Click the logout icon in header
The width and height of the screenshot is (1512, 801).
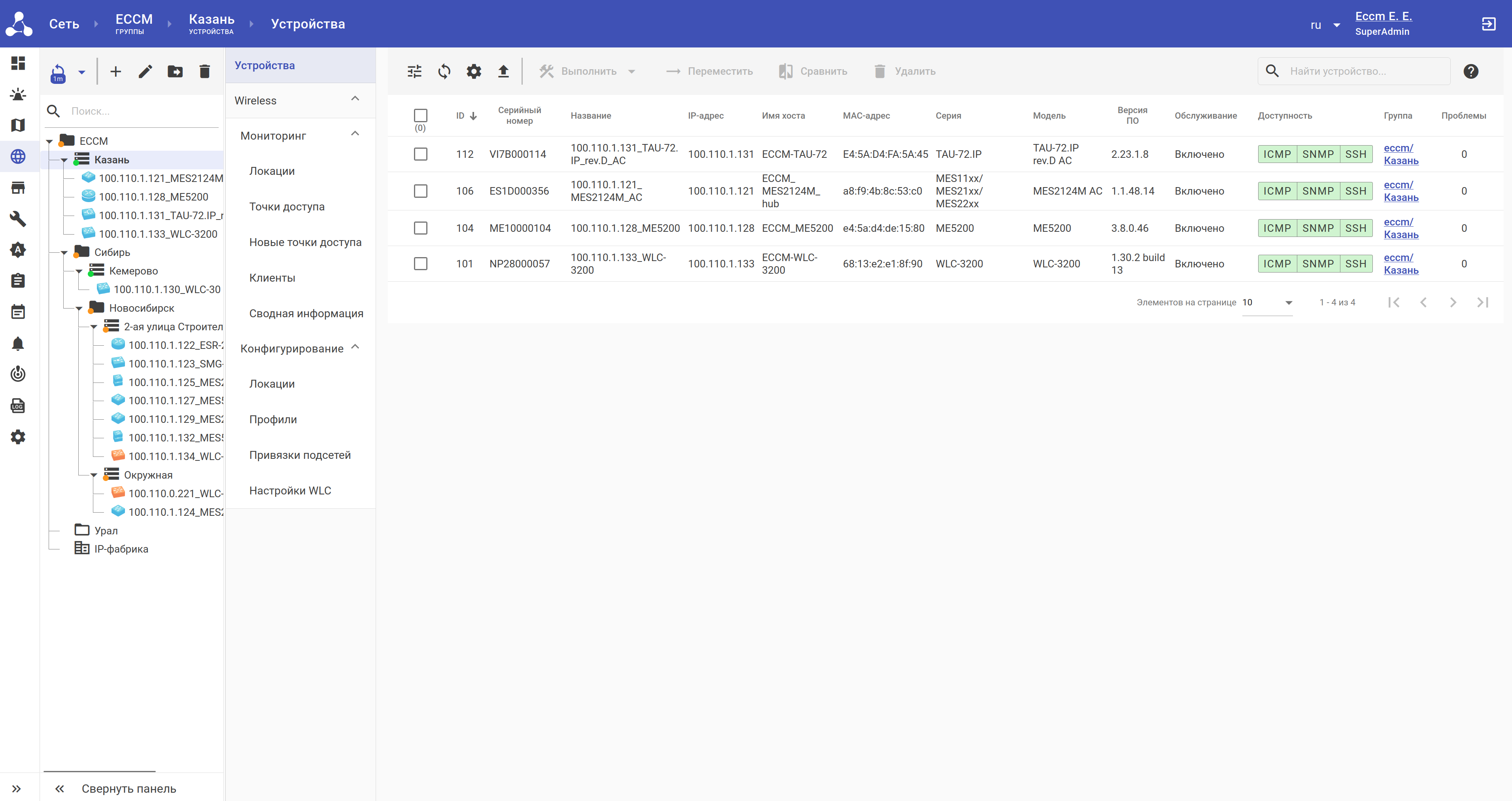pos(1489,24)
